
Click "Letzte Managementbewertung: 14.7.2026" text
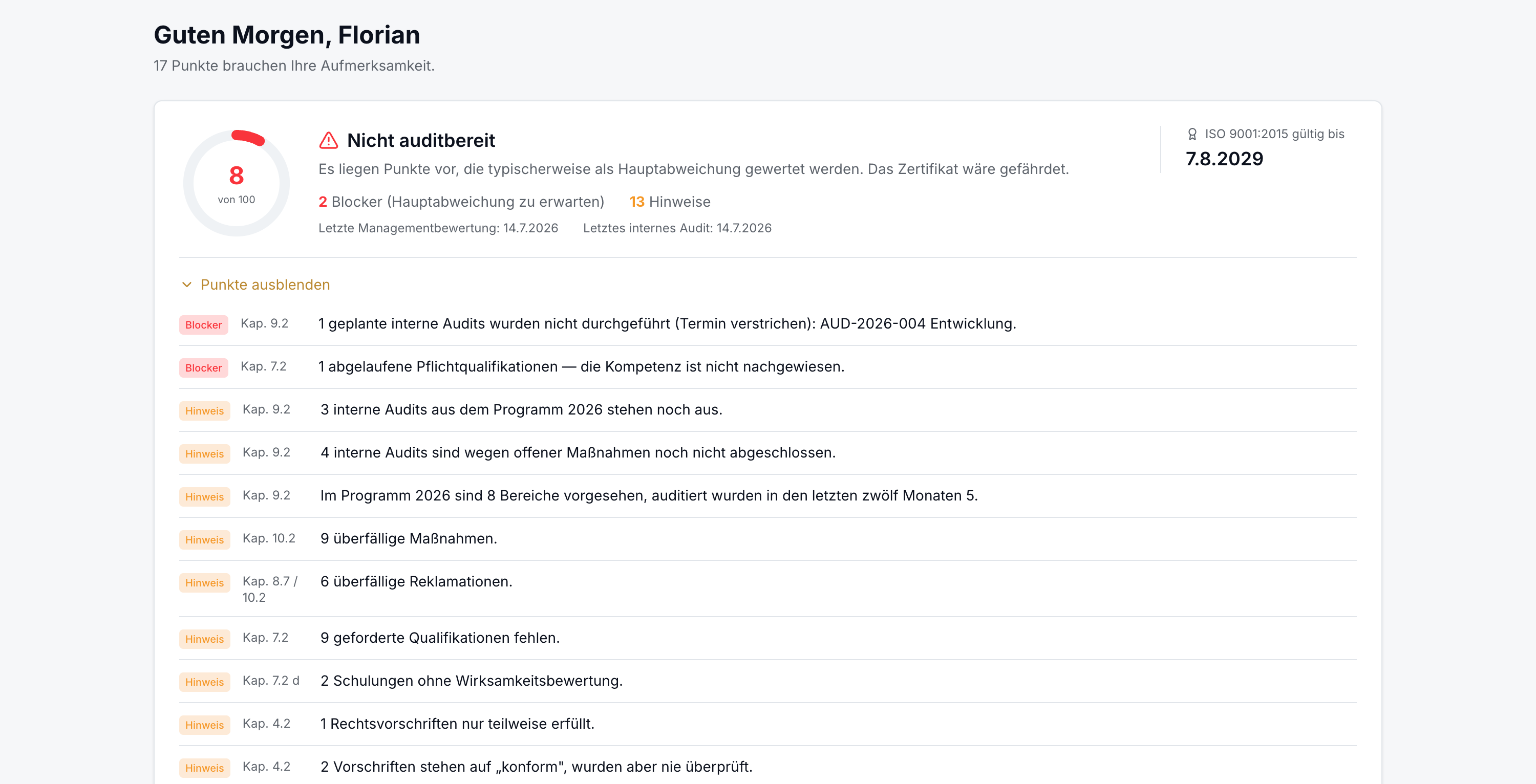point(438,228)
